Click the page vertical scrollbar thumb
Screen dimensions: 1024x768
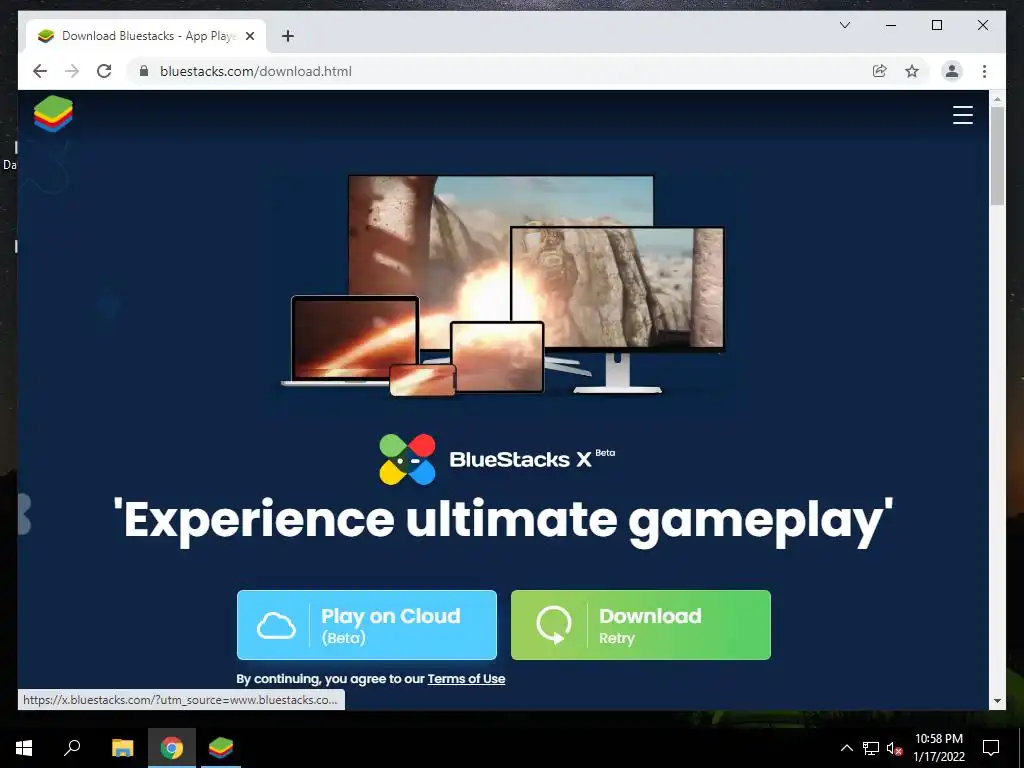point(997,155)
